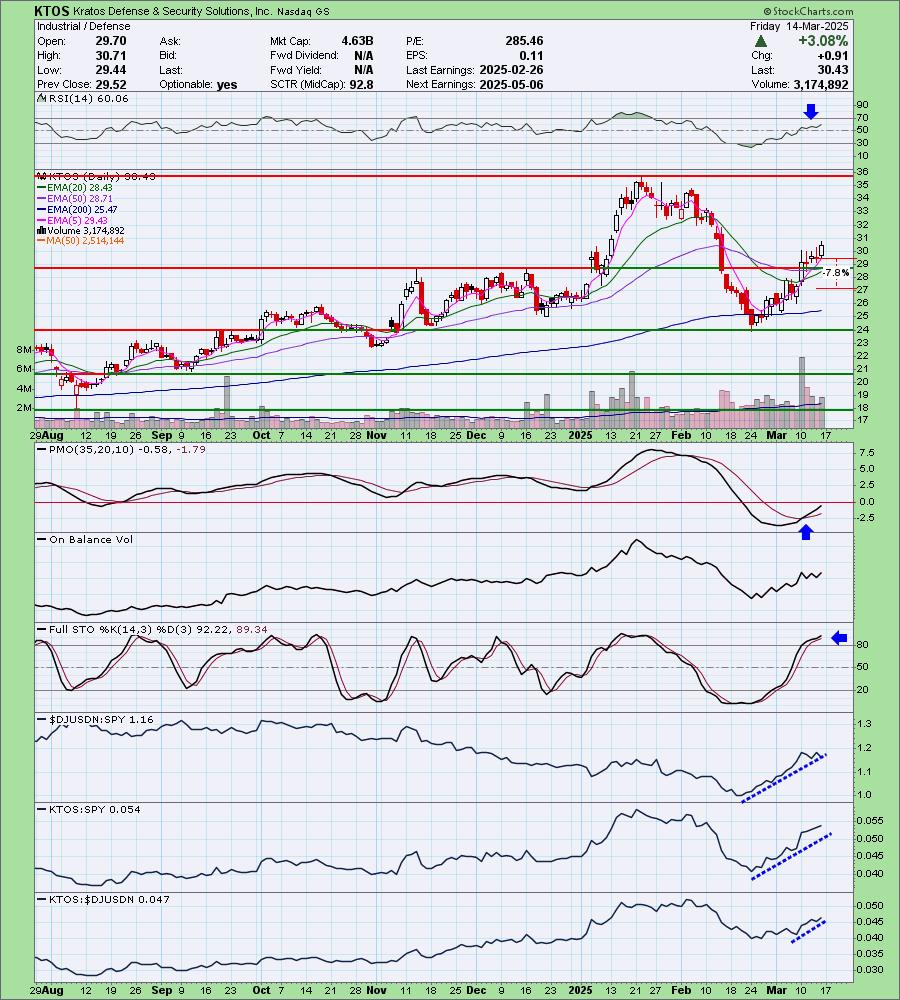Viewport: 900px width, 1000px height.
Task: Click the Open value 29.70
Action: click(x=111, y=41)
